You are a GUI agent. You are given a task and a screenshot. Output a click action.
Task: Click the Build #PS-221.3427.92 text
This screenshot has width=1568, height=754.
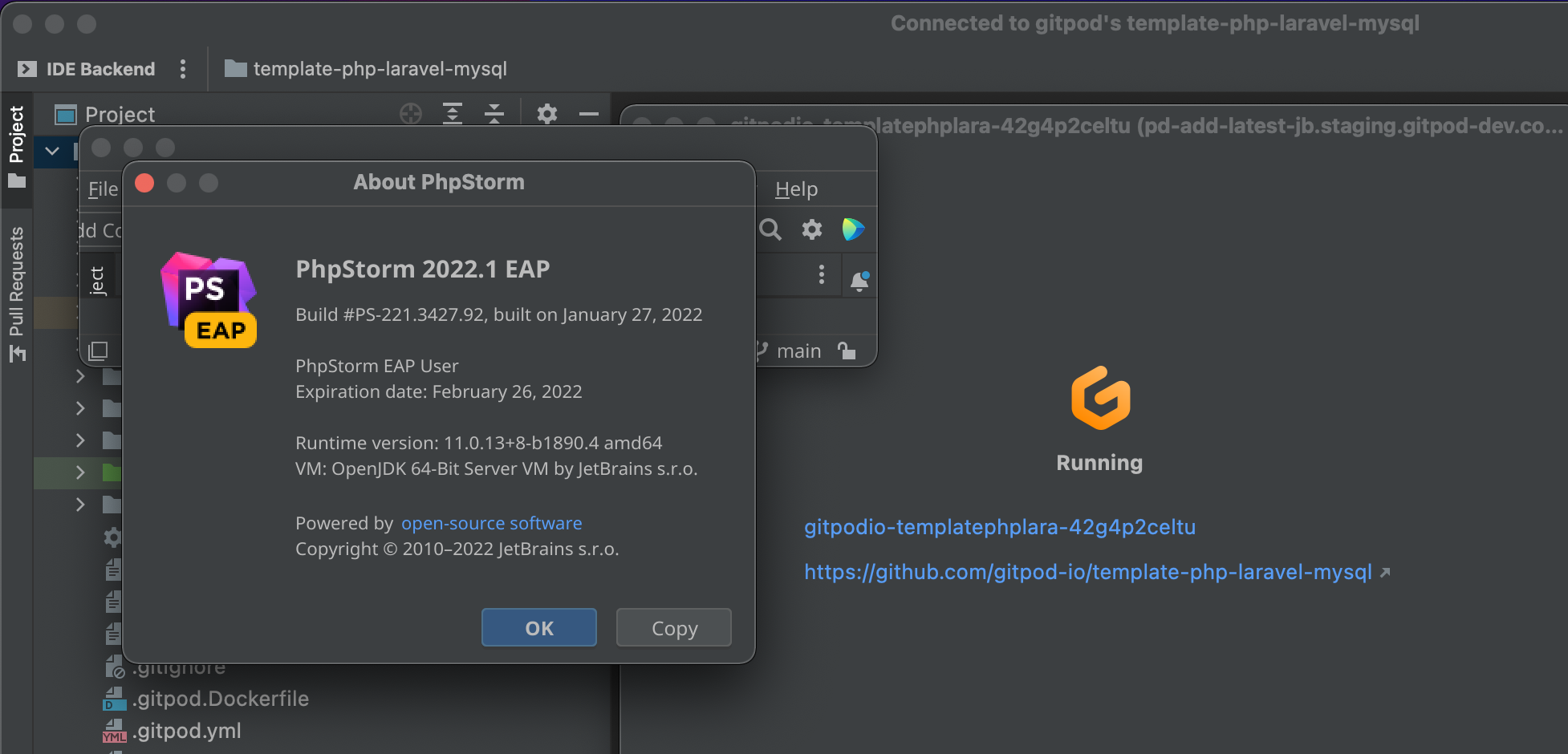498,314
